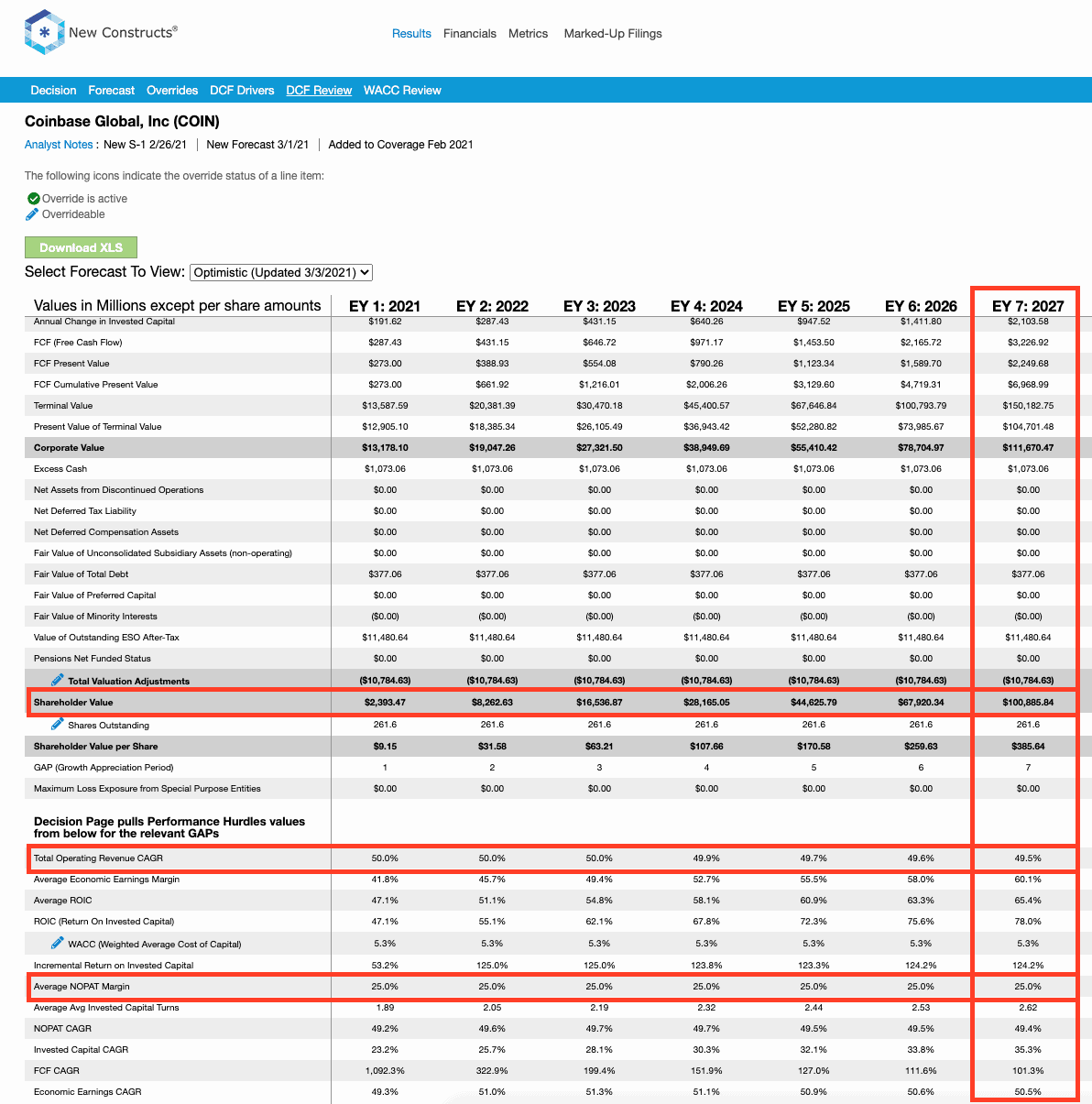Click the EY 7: 2027 column header

tap(1028, 306)
